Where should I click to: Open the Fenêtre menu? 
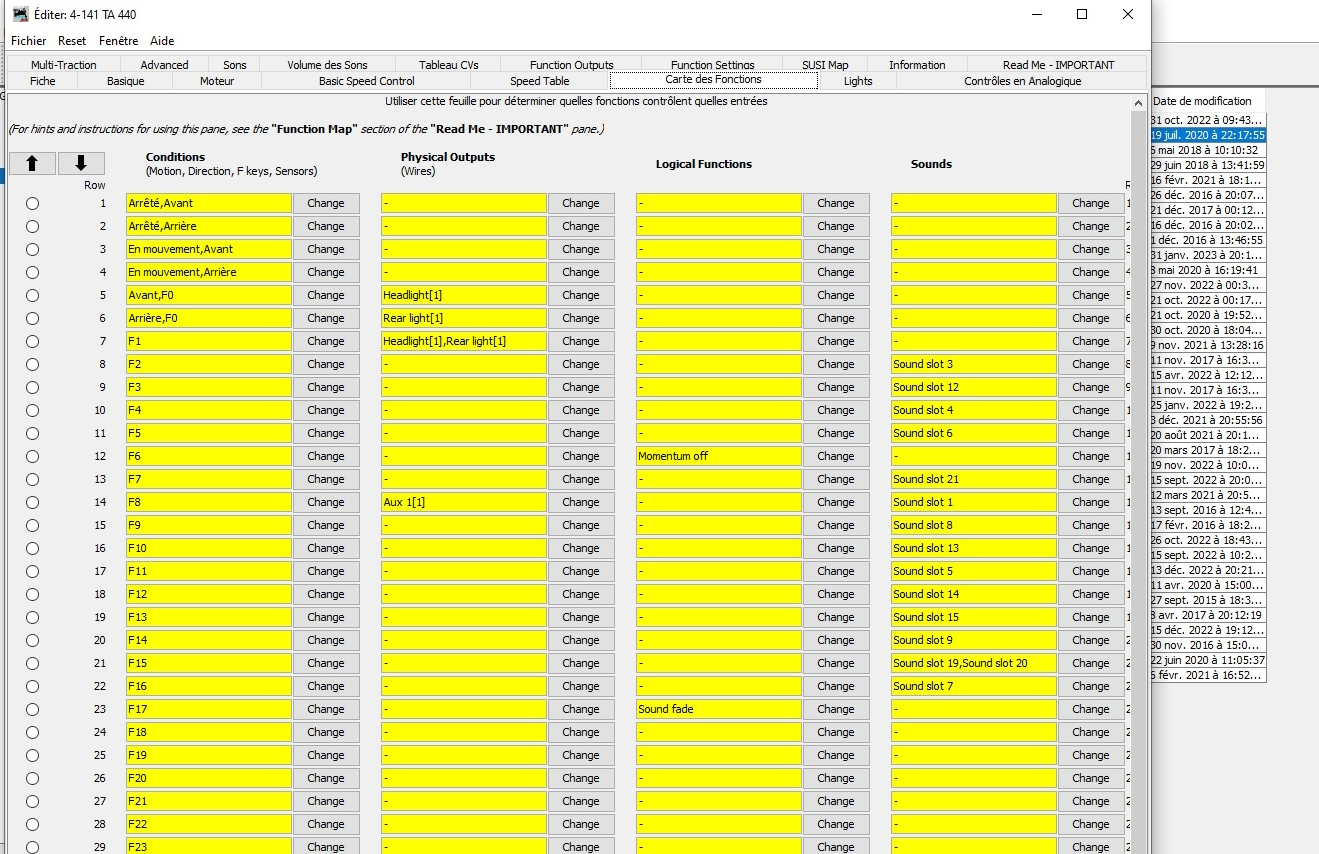118,41
